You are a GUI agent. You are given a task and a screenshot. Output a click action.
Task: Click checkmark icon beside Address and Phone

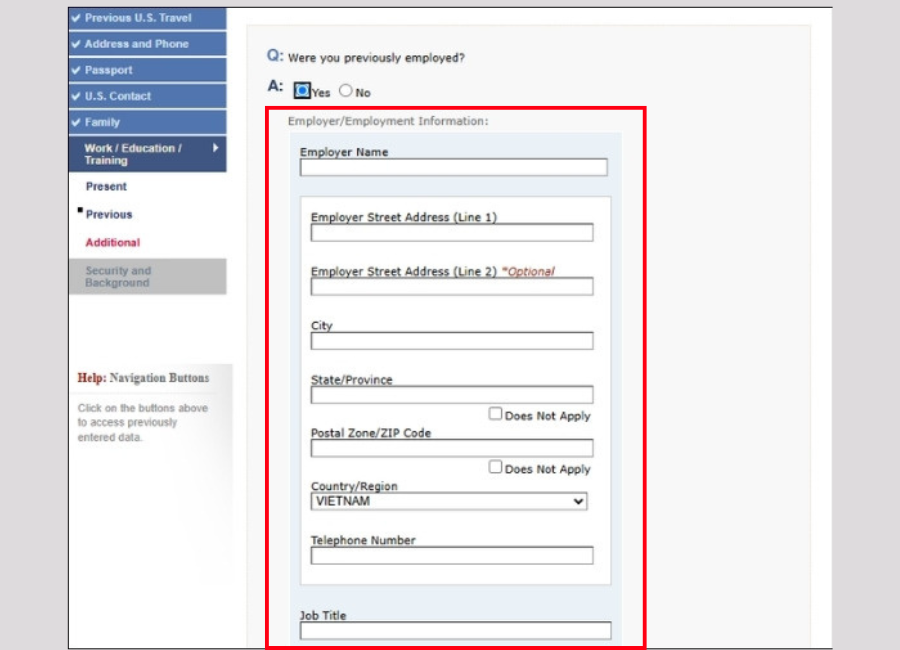click(76, 44)
